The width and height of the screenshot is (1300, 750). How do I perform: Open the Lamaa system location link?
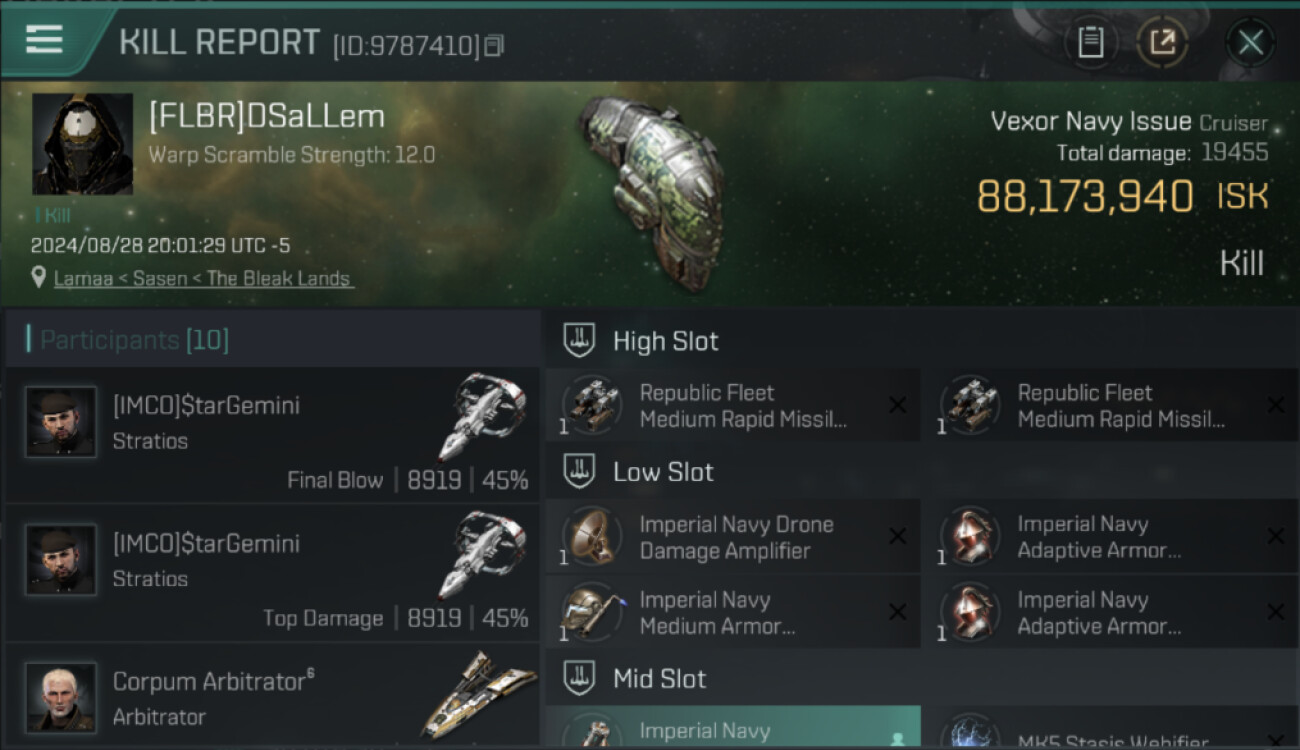202,278
